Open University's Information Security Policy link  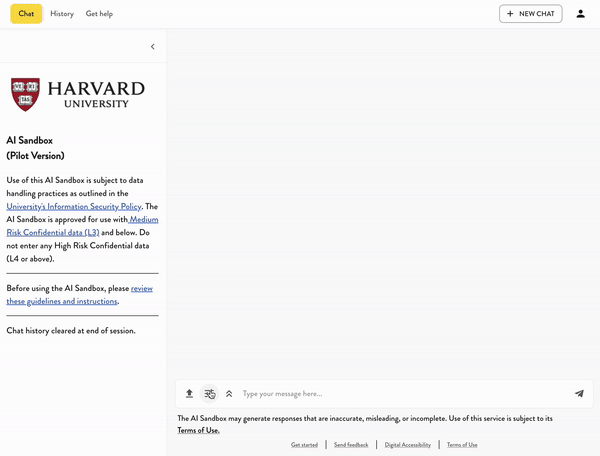click(74, 206)
